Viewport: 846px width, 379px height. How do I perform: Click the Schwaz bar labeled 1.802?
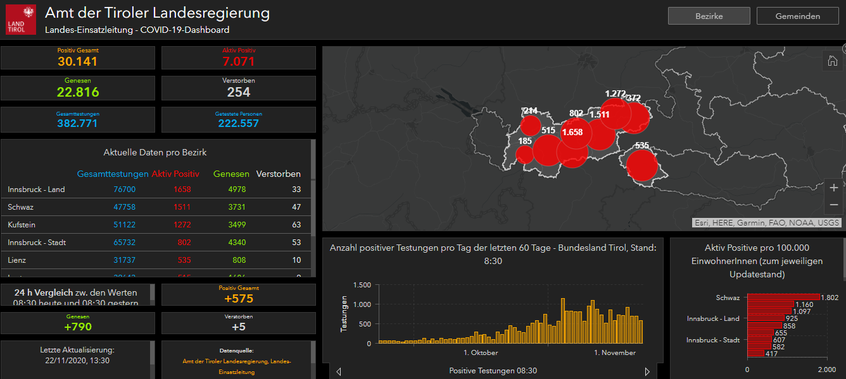783,297
